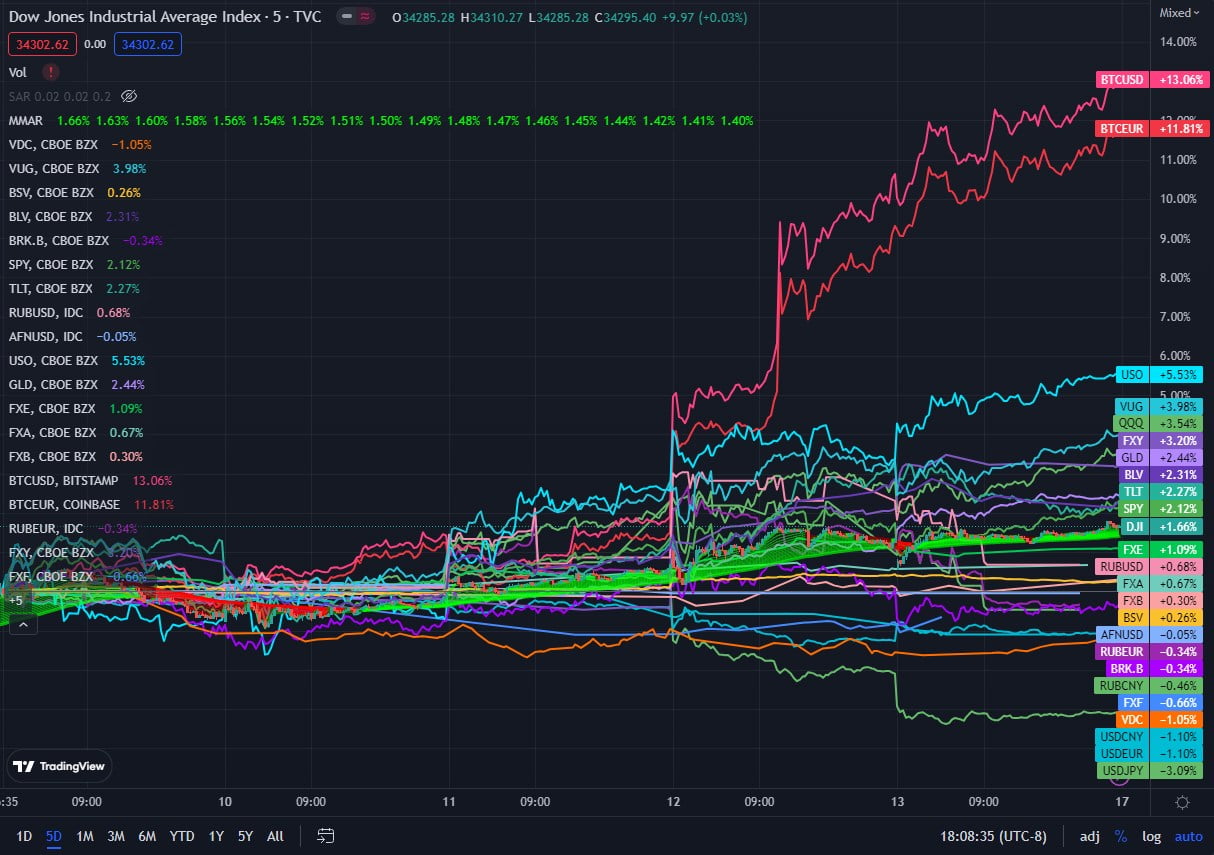Enable logarithmic scale via the log icon
The height and width of the screenshot is (855, 1214).
click(1151, 836)
